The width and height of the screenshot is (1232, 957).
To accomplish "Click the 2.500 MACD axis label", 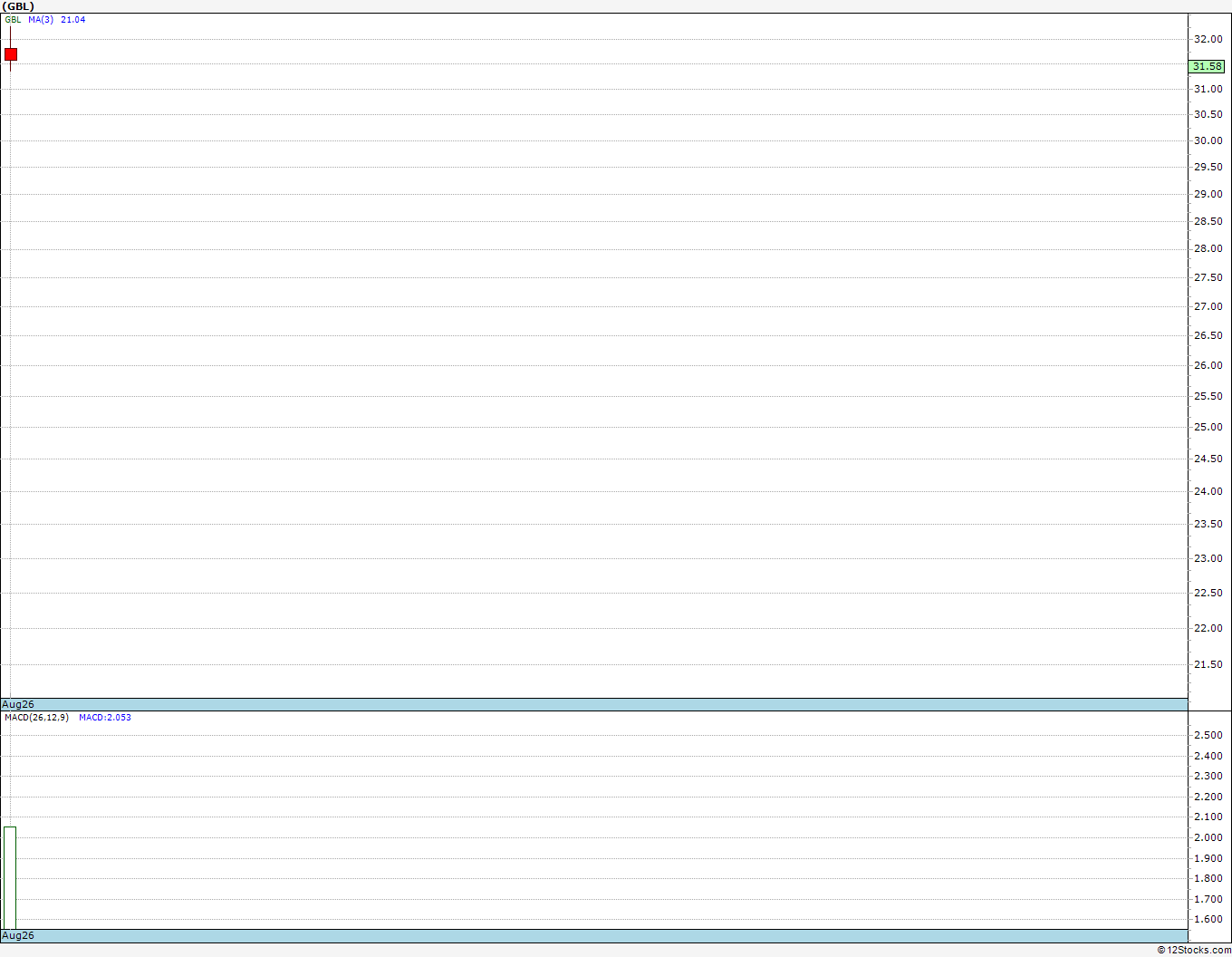I will [x=1208, y=735].
